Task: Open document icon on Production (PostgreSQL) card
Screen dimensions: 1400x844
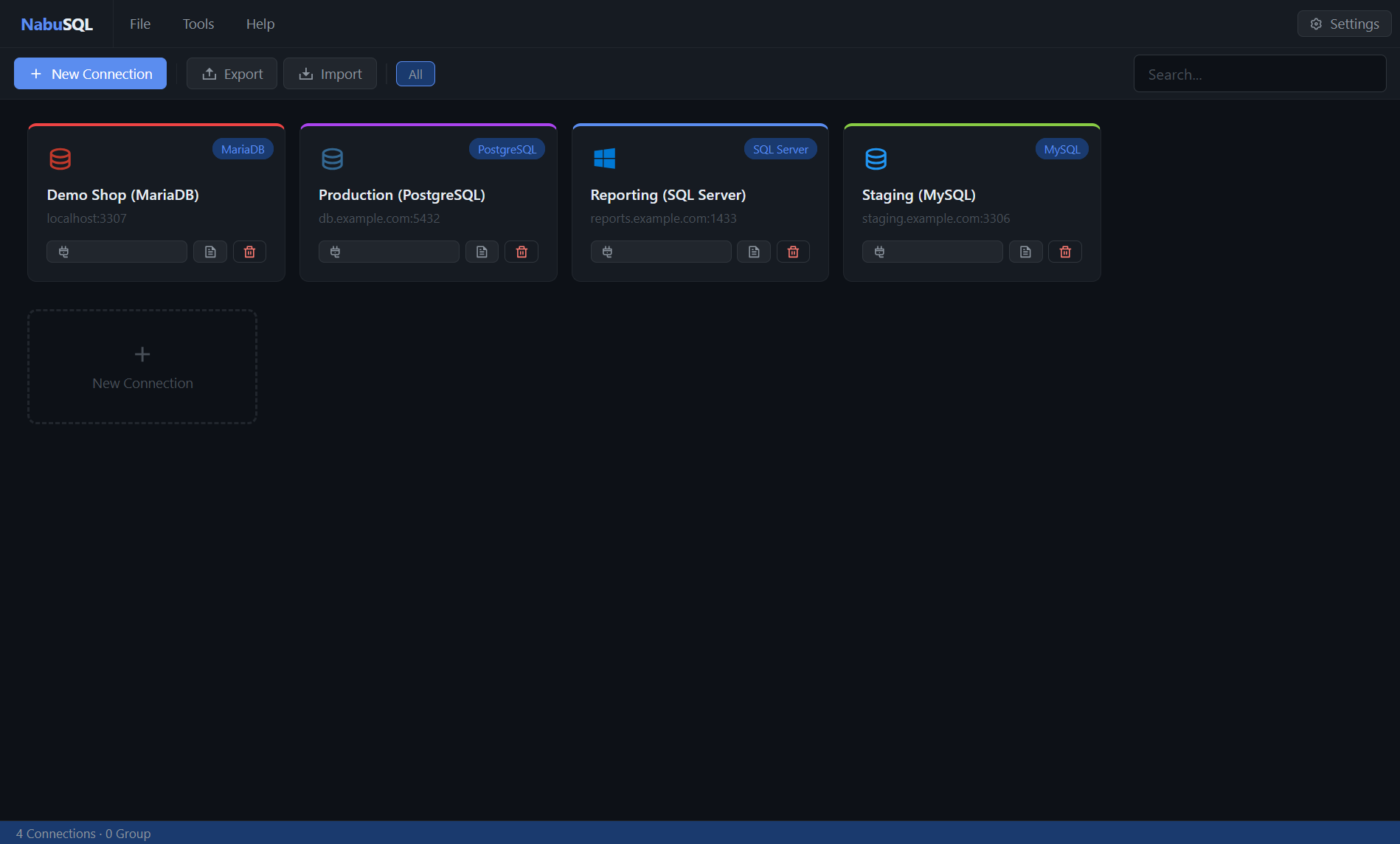Action: point(482,252)
